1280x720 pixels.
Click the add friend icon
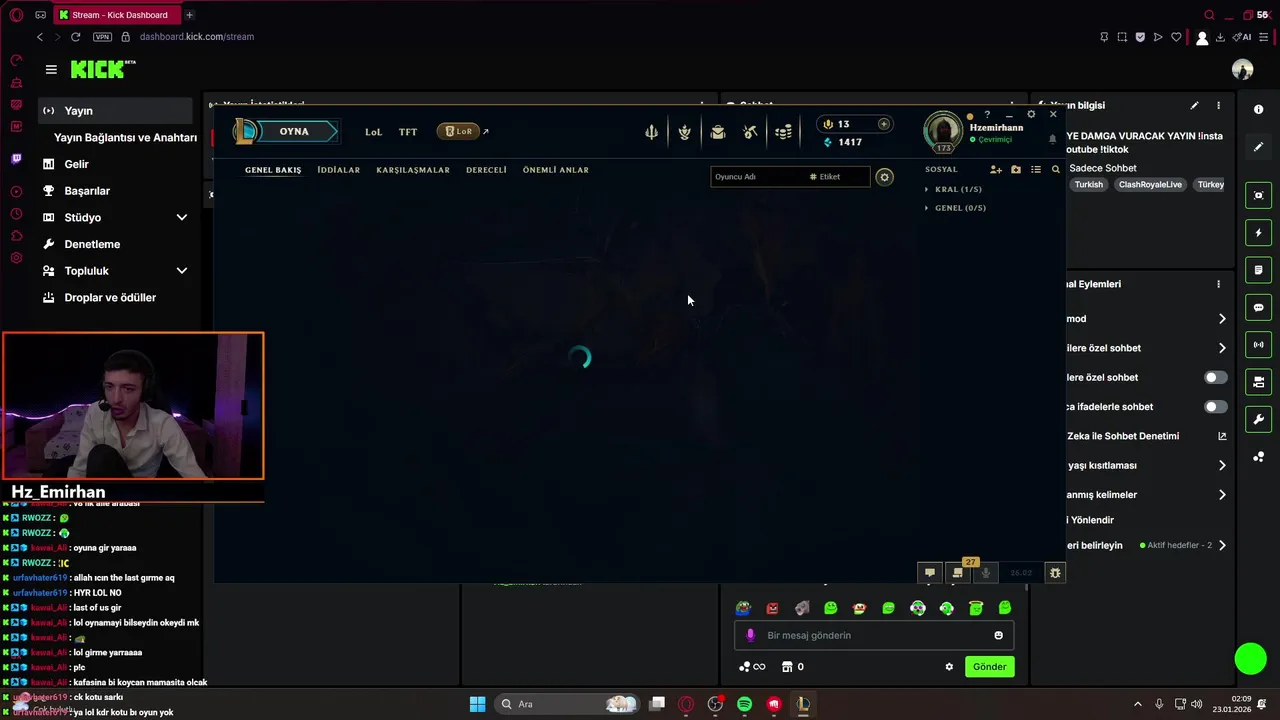pyautogui.click(x=996, y=170)
